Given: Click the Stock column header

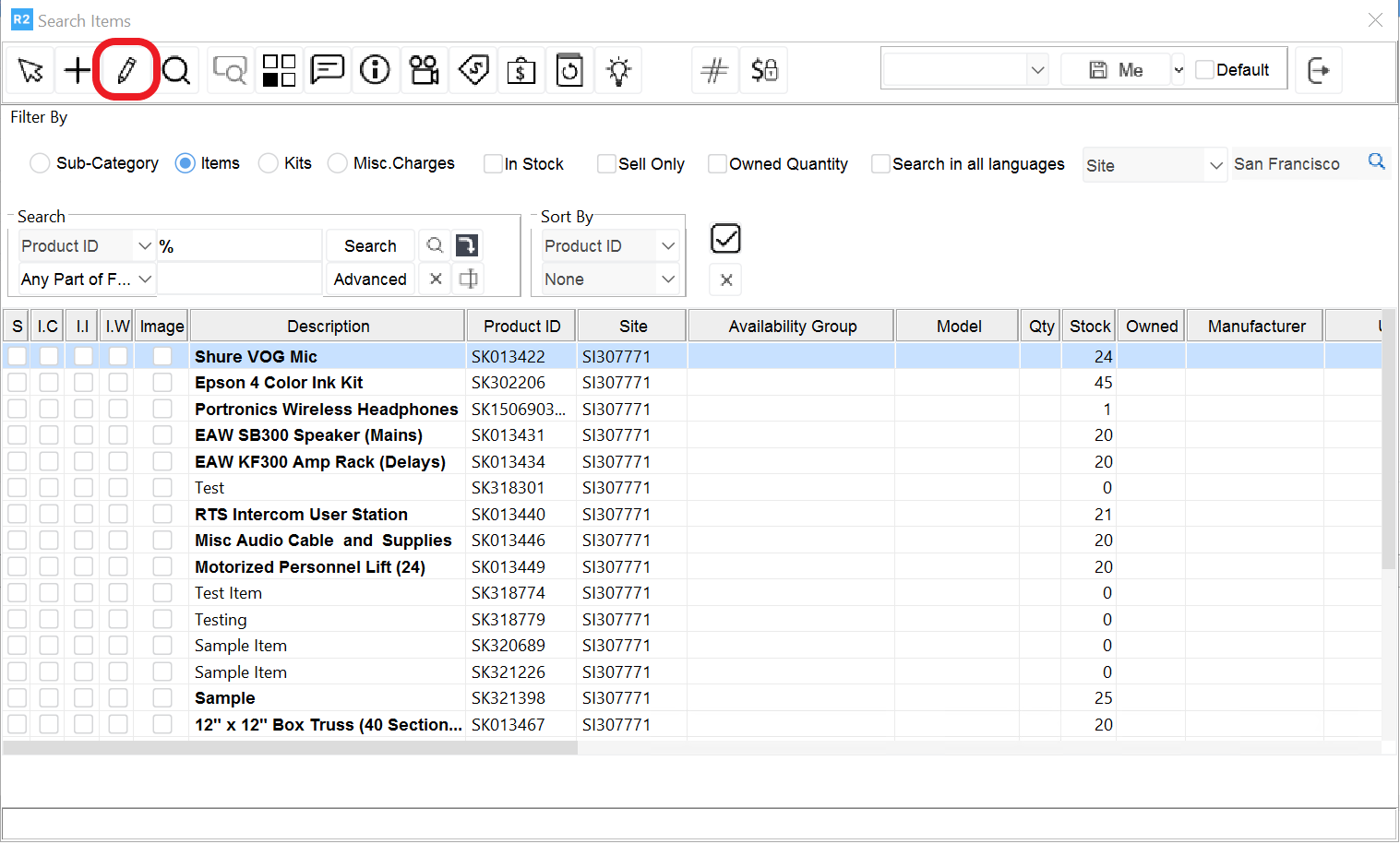Looking at the screenshot, I should (1089, 327).
